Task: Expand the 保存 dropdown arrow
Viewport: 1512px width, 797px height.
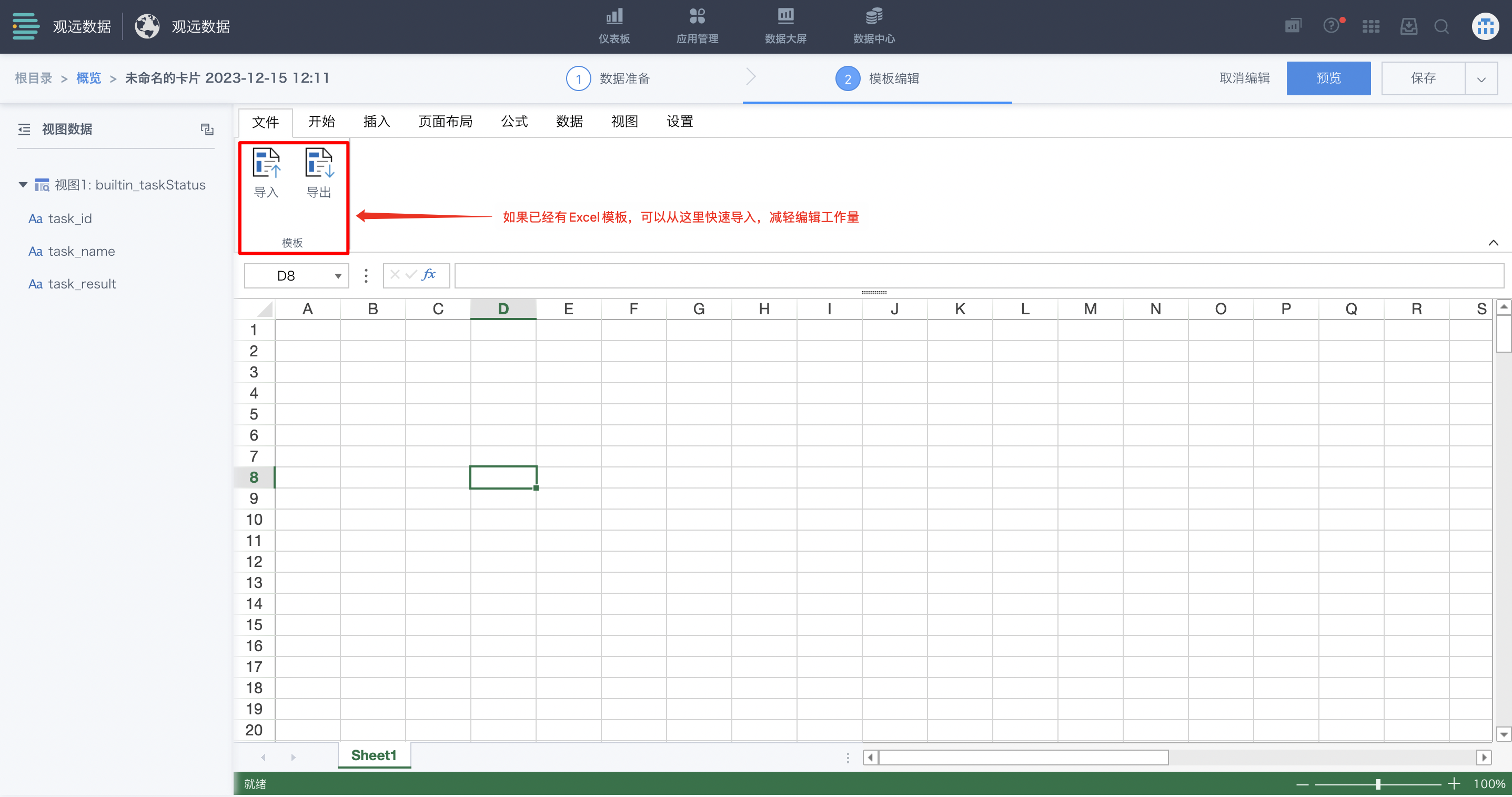Action: 1481,79
